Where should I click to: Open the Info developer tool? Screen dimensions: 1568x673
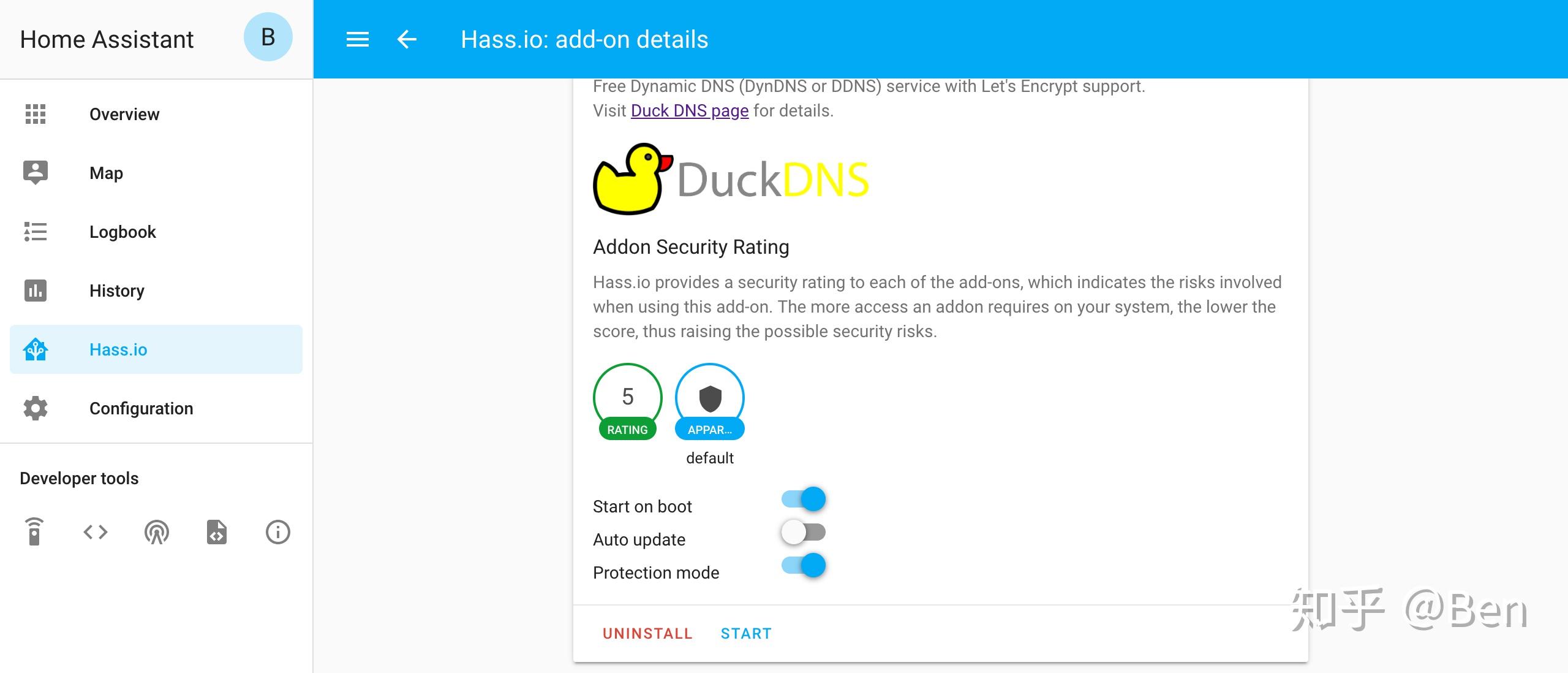tap(277, 531)
